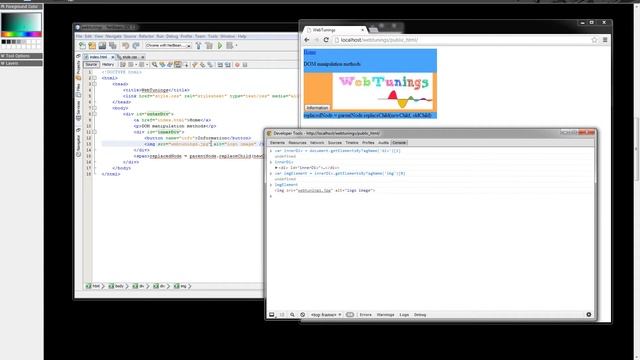This screenshot has height=360, width=640.
Task: Open the Help menu in NetBeans
Action: coord(242,36)
